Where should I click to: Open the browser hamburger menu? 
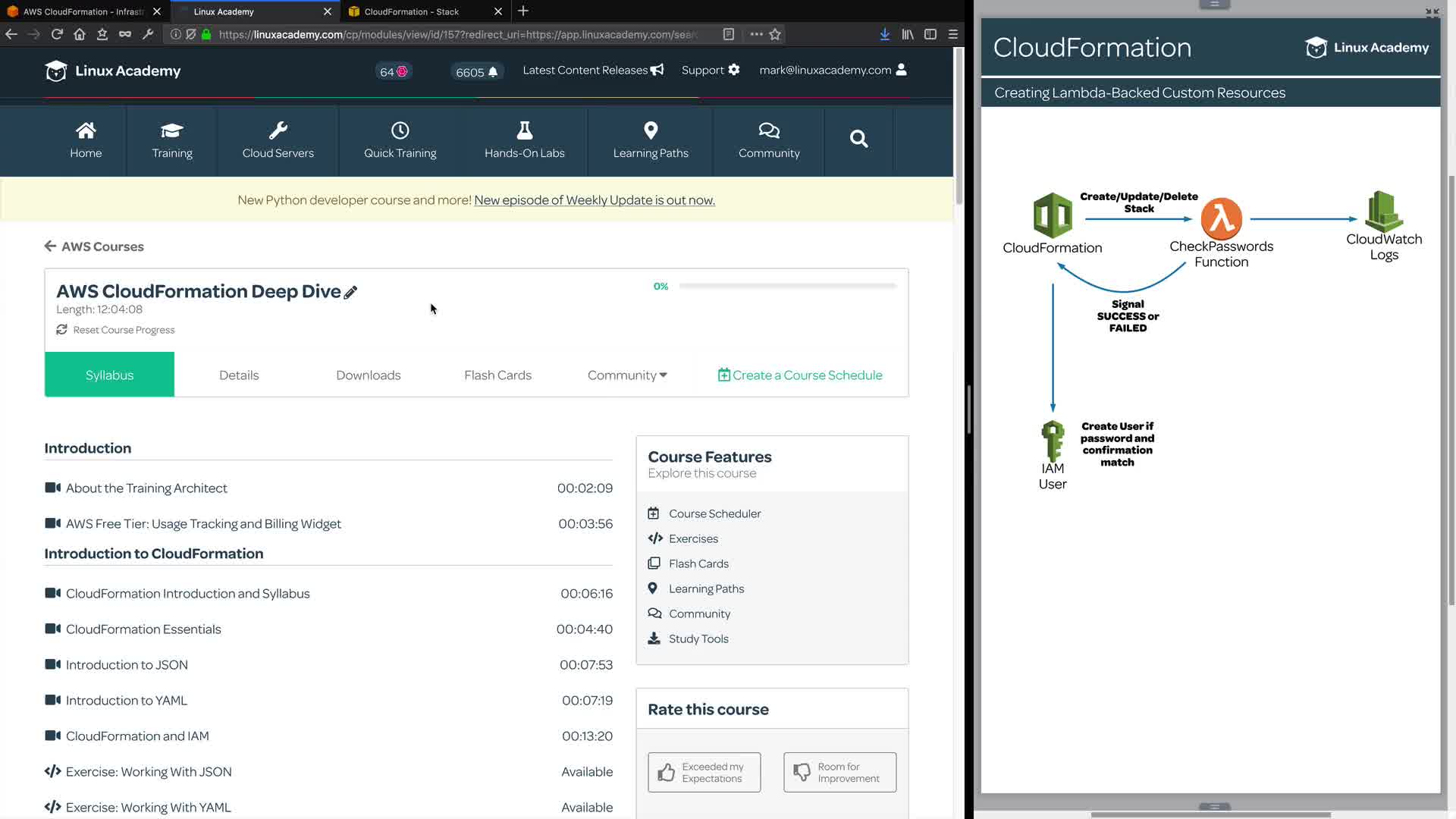coord(953,34)
